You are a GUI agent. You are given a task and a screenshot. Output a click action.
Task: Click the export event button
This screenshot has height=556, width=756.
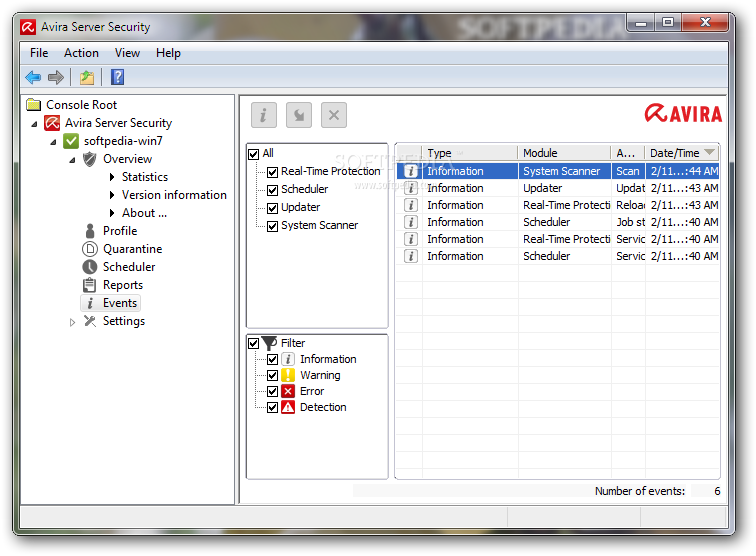299,115
